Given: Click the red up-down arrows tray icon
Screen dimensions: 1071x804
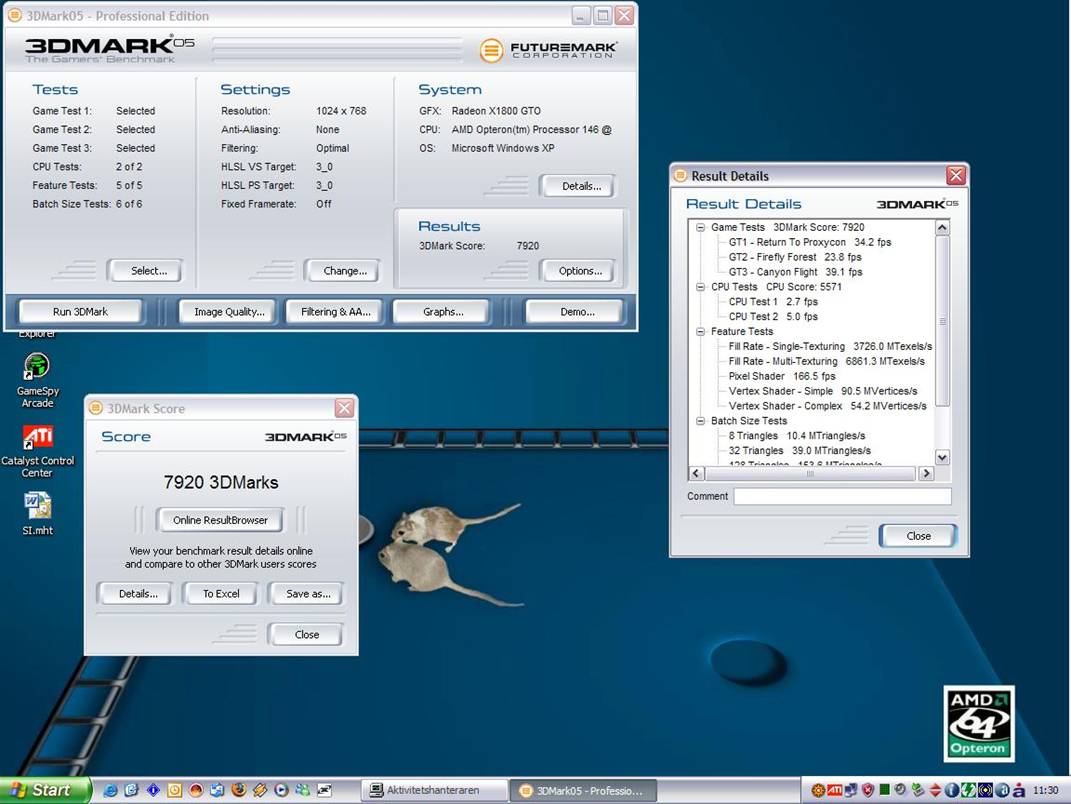Looking at the screenshot, I should click(x=935, y=790).
